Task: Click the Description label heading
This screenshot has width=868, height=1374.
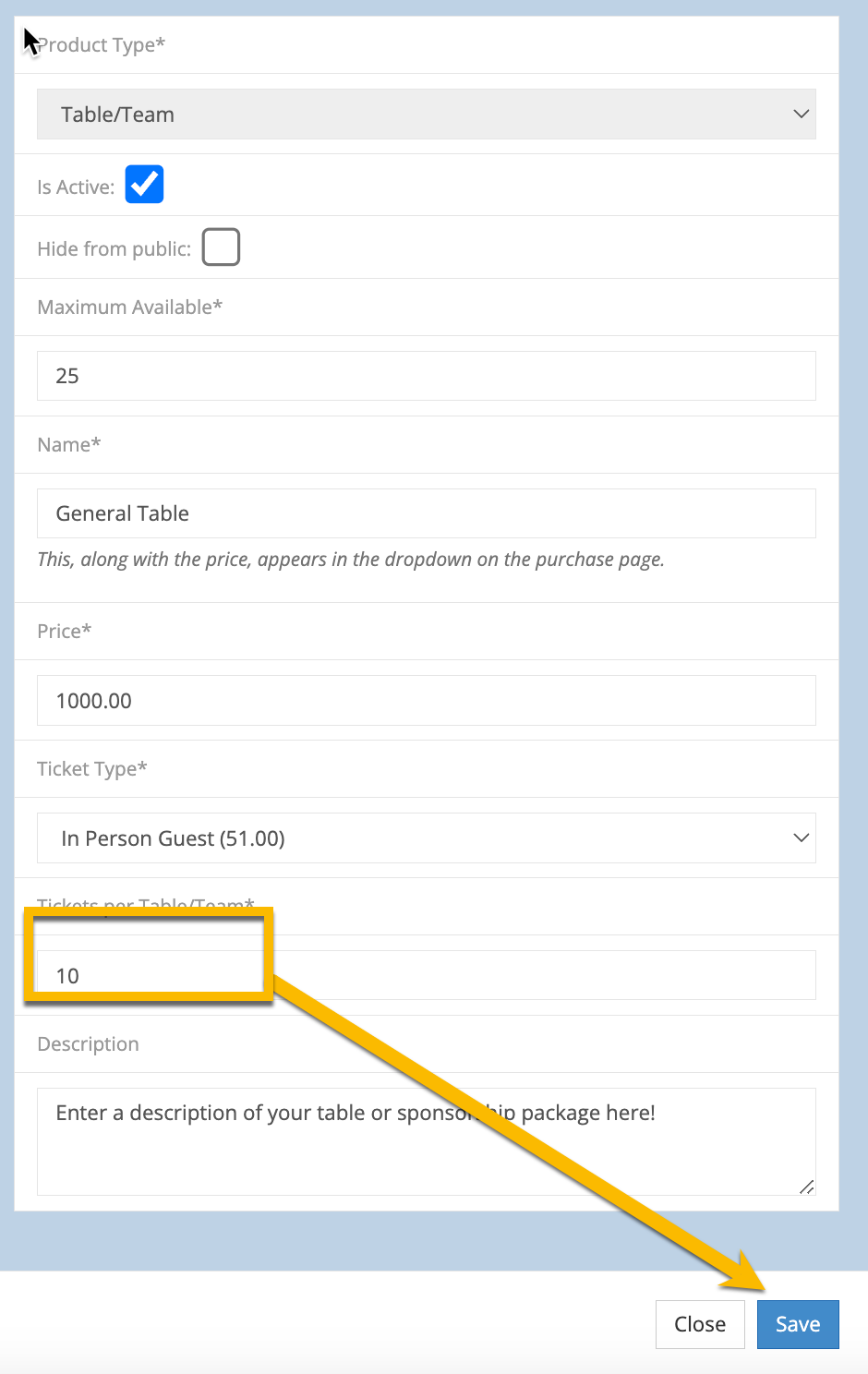Action: (x=88, y=1044)
